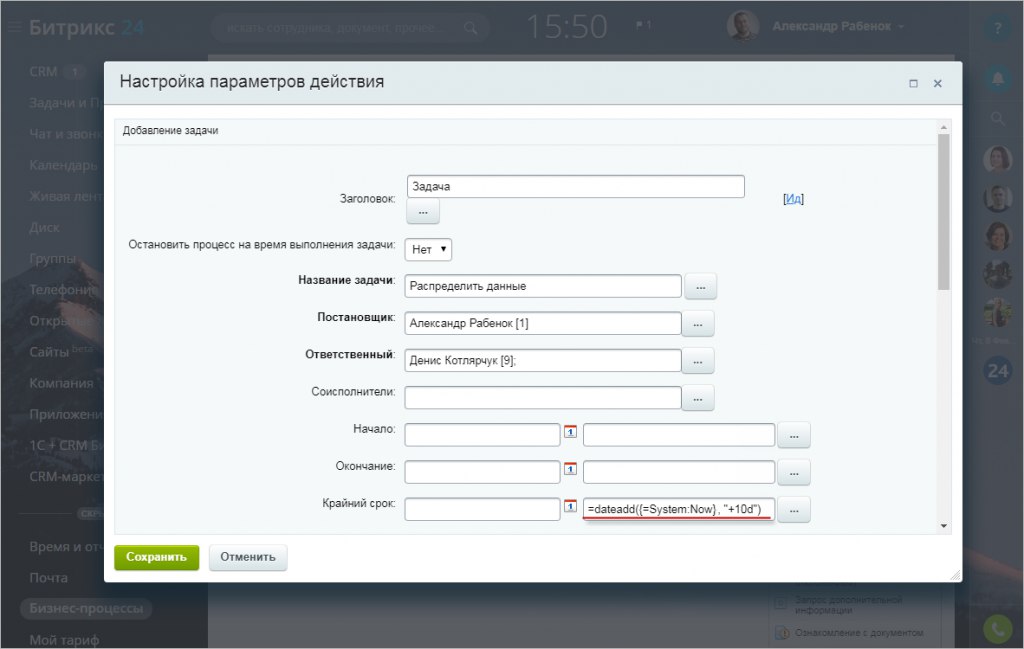Open the Ид link

click(793, 198)
